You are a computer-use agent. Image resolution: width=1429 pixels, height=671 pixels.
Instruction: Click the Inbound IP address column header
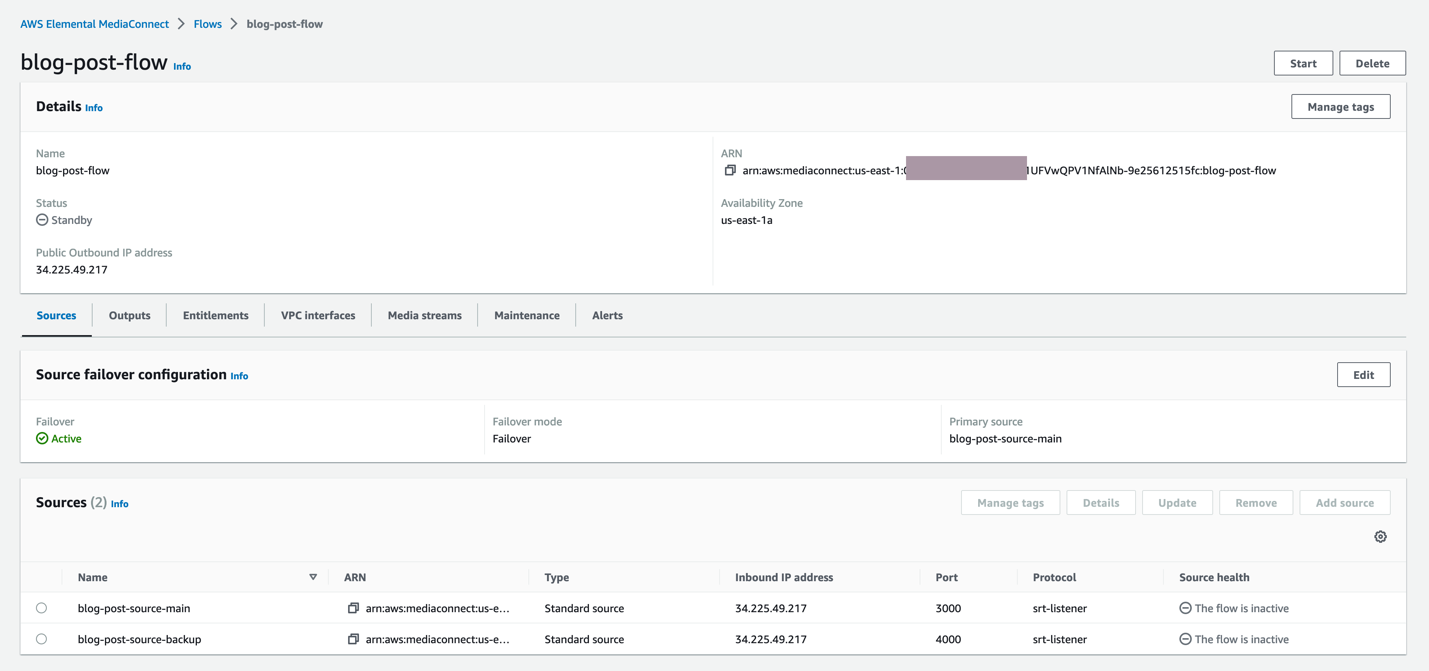coord(784,577)
